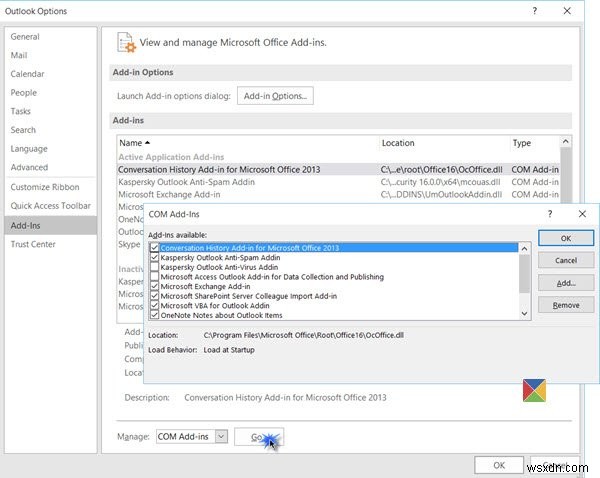The width and height of the screenshot is (600, 478).
Task: Open help for COM Add-Ins dialog
Action: (550, 214)
